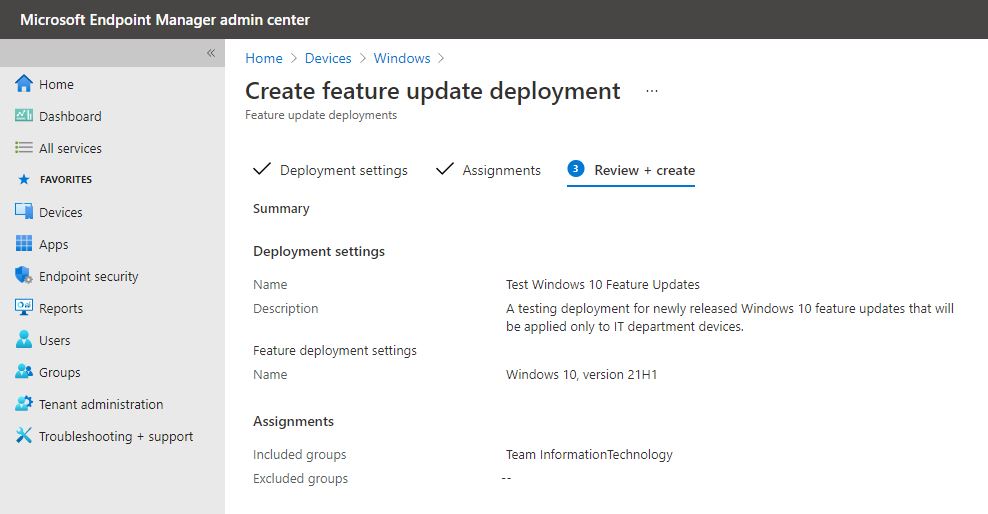Click the 'Feature deployment settings' label
The width and height of the screenshot is (988, 514).
335,351
